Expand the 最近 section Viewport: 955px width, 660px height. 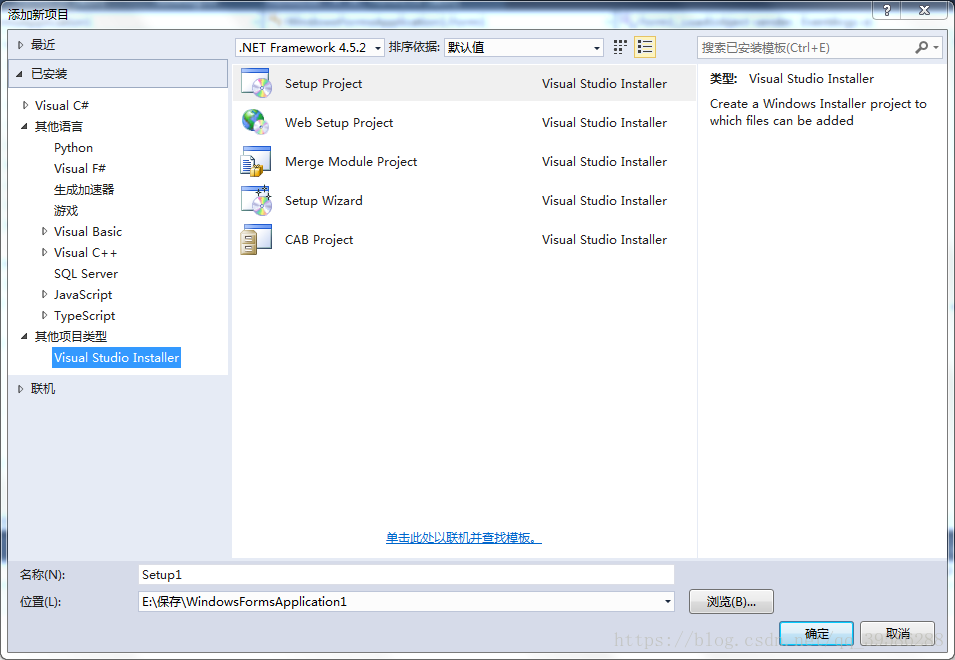pyautogui.click(x=21, y=44)
